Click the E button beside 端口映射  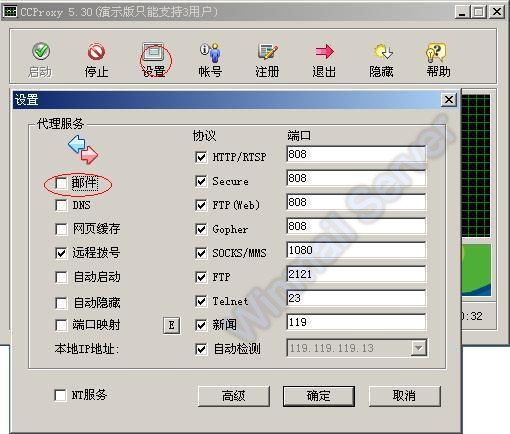point(172,325)
